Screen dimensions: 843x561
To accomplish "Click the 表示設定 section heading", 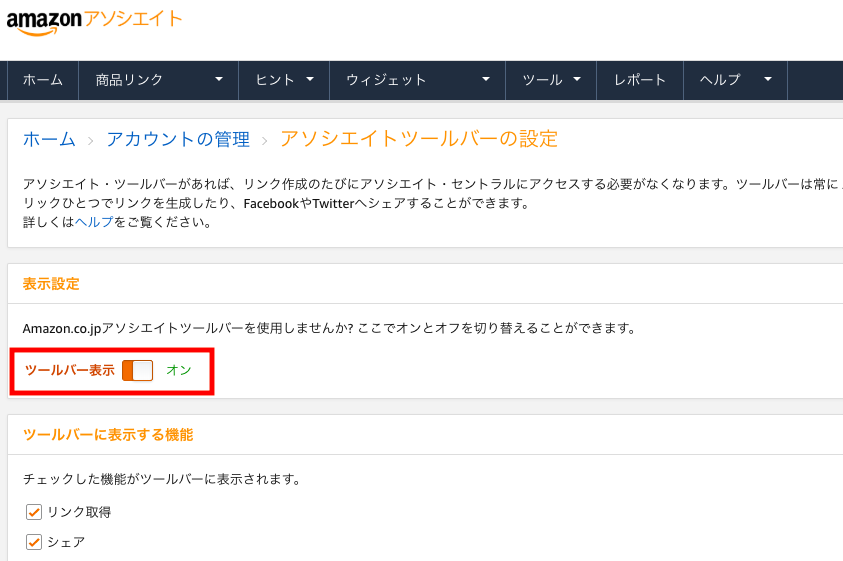I will 51,284.
